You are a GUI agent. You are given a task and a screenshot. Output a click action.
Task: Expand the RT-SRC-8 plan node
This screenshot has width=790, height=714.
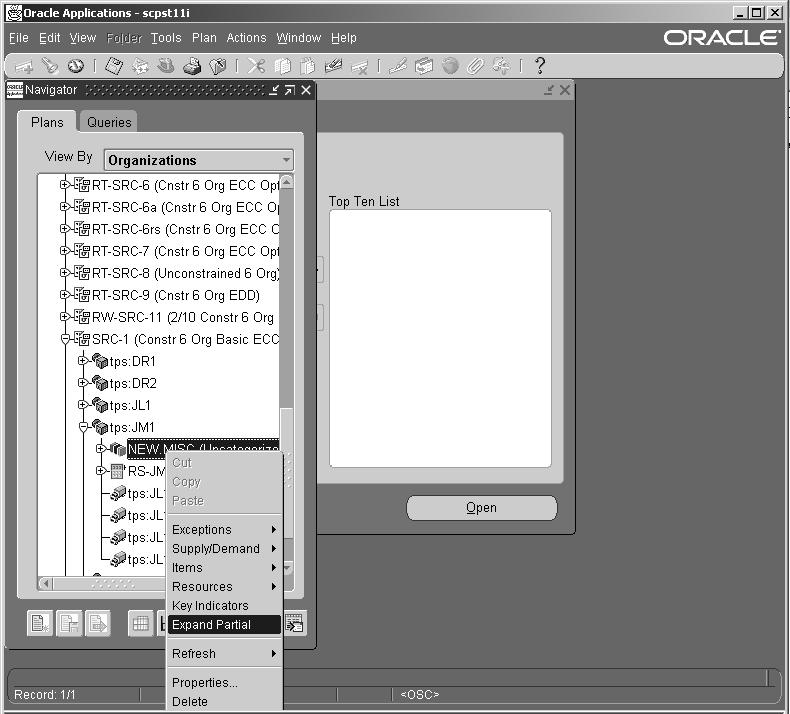coord(64,273)
